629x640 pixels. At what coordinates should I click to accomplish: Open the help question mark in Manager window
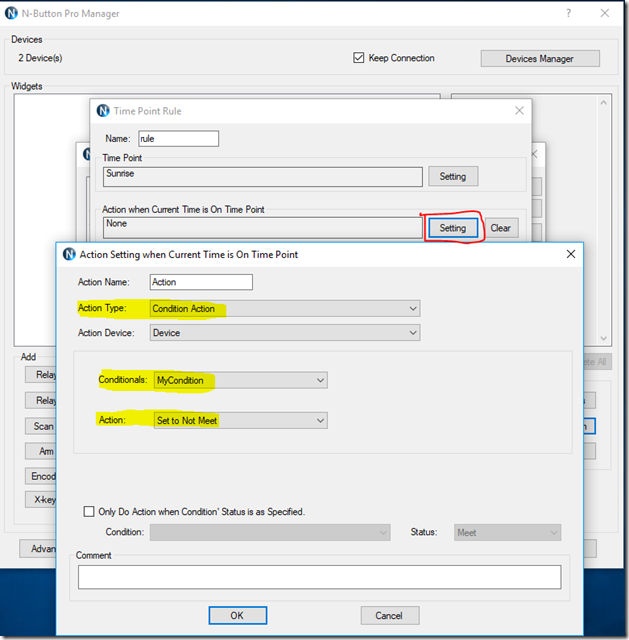568,13
